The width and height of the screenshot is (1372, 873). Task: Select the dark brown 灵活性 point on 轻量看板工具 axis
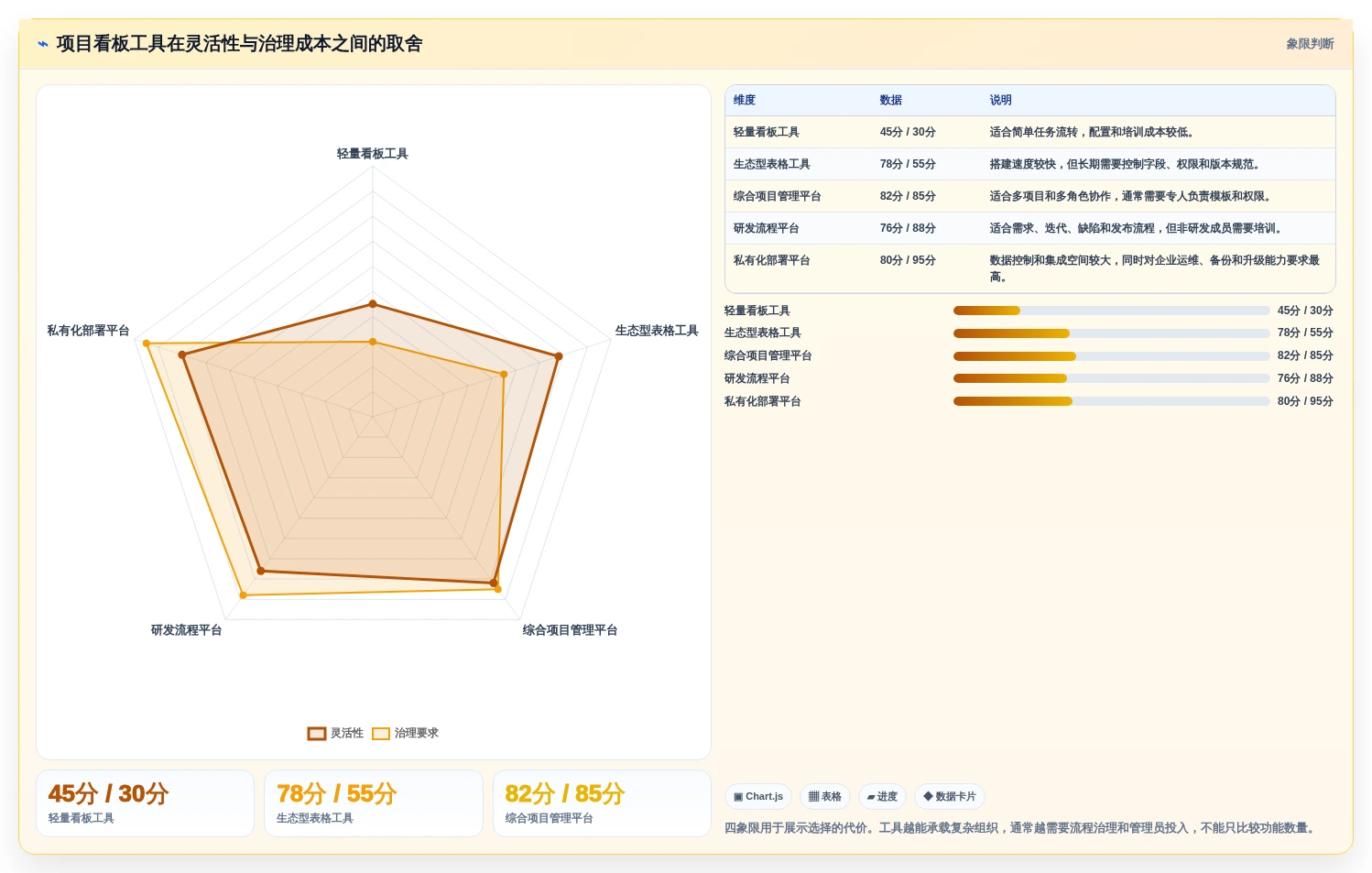pos(373,303)
